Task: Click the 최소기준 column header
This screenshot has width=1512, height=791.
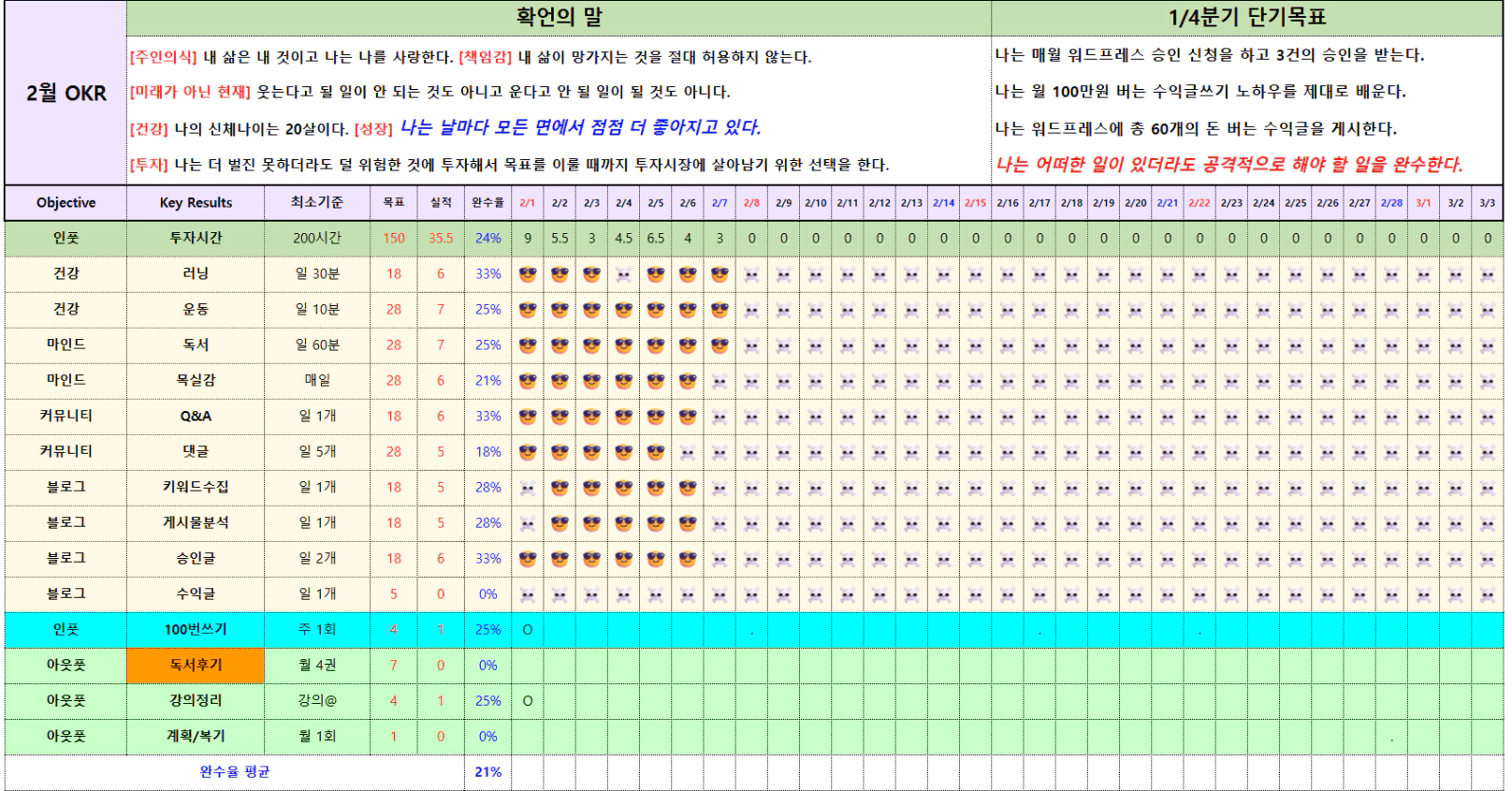Action: 317,202
